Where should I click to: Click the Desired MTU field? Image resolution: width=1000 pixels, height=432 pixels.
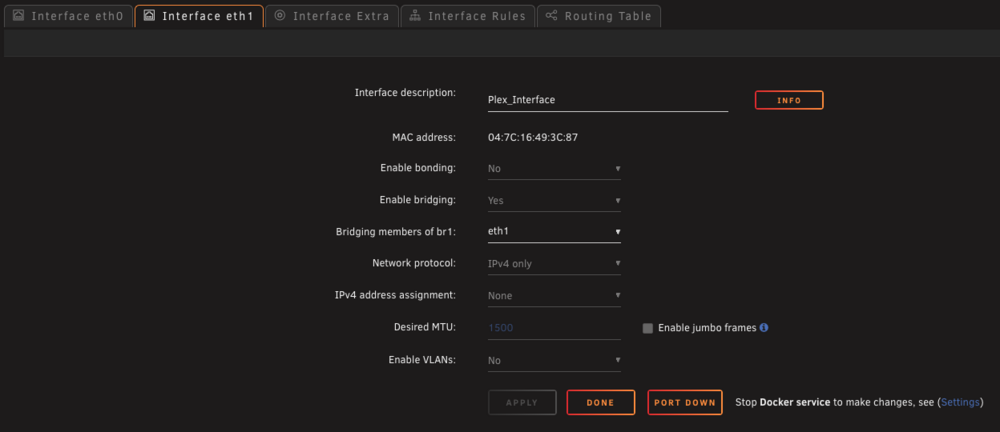pos(554,328)
